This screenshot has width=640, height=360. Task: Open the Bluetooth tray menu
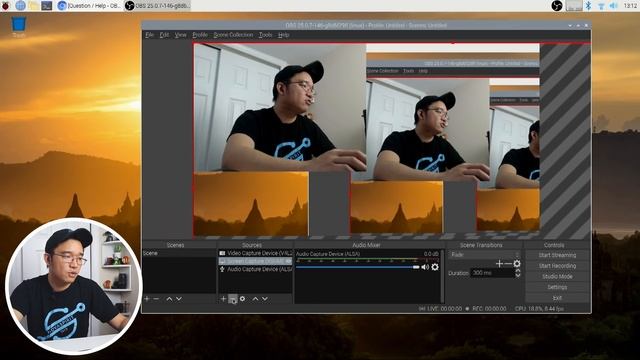(588, 6)
